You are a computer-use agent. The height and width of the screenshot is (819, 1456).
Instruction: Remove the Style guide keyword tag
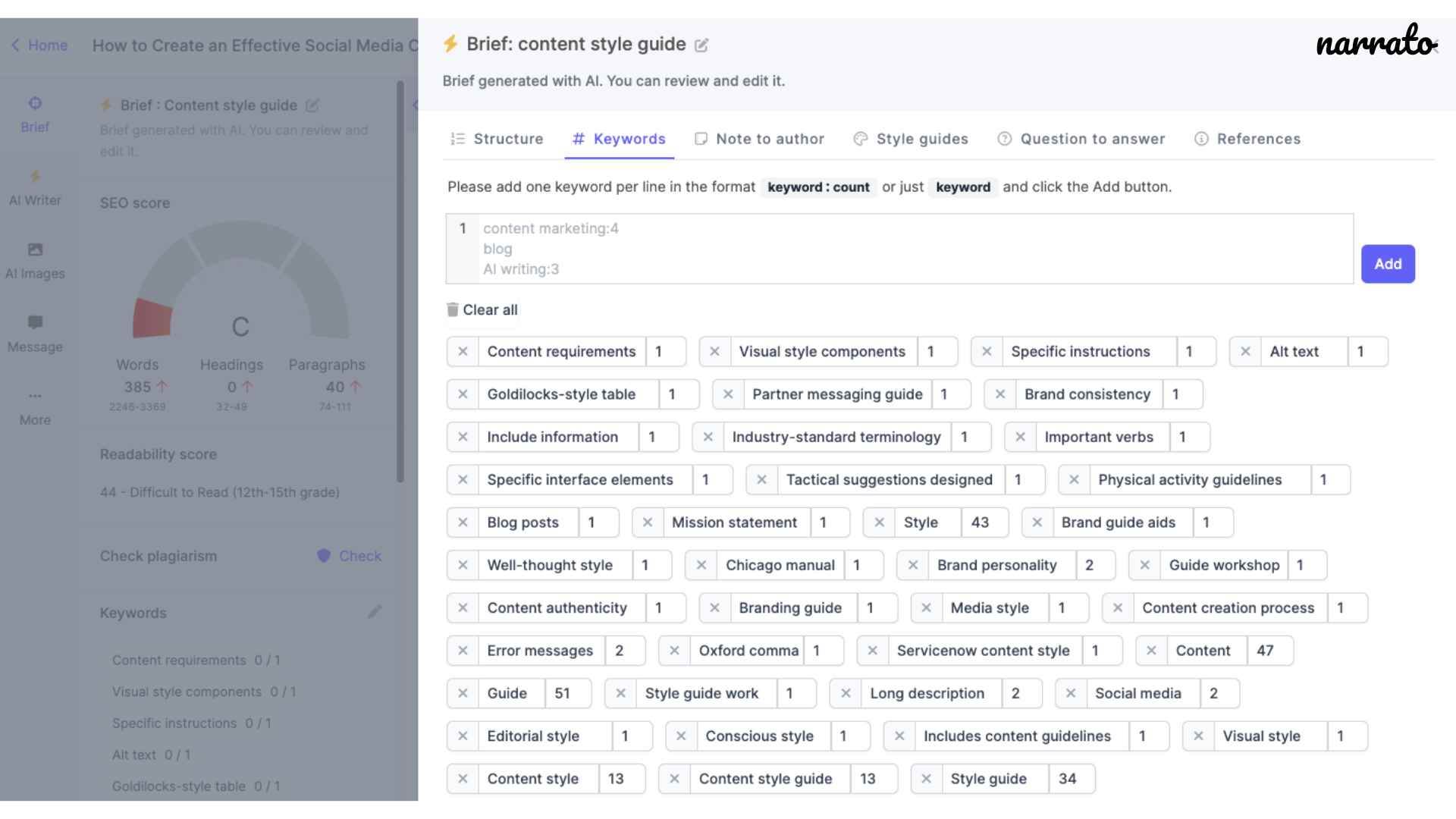924,778
